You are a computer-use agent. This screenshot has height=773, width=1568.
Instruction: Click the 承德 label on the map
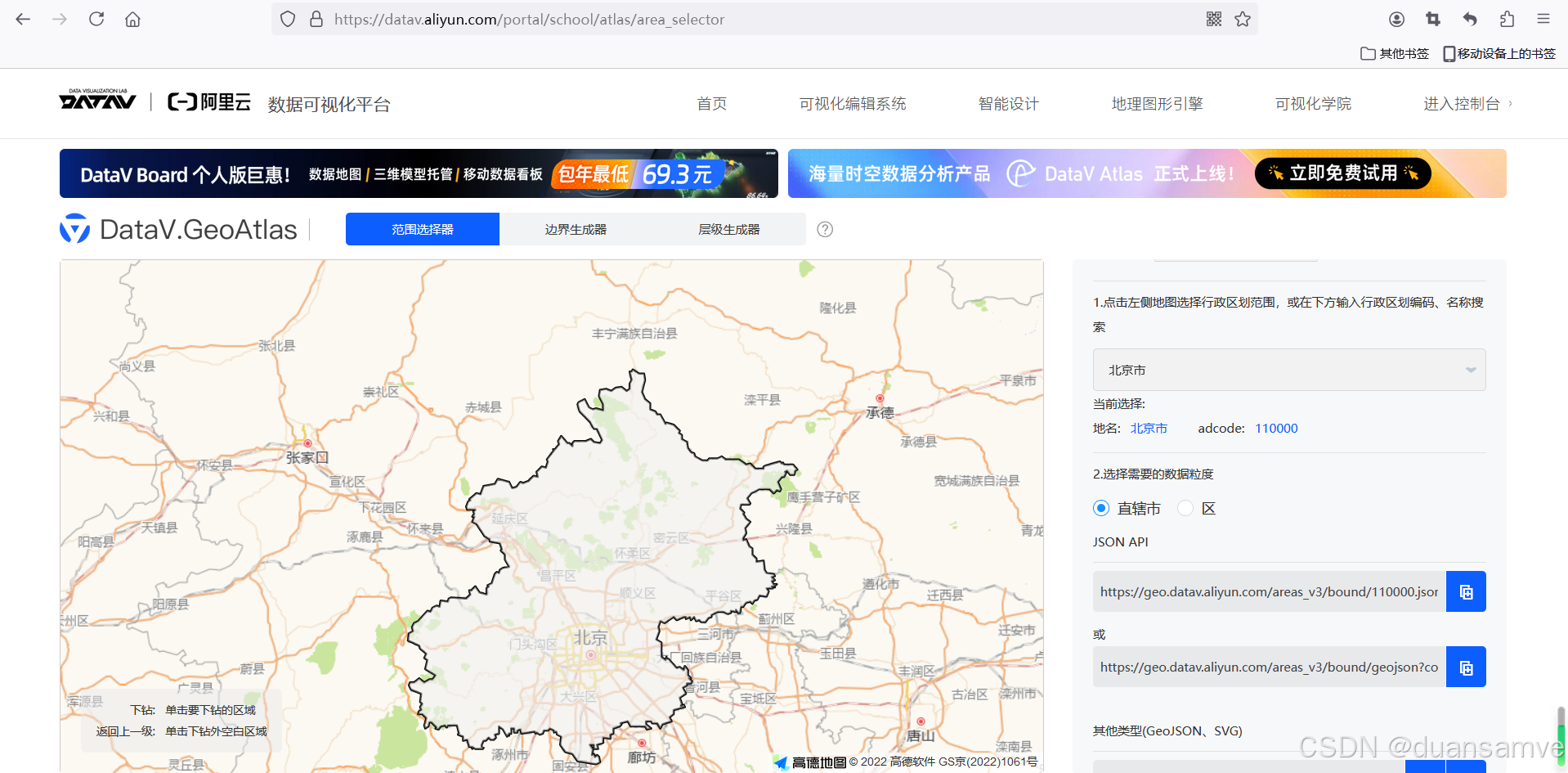pyautogui.click(x=880, y=413)
